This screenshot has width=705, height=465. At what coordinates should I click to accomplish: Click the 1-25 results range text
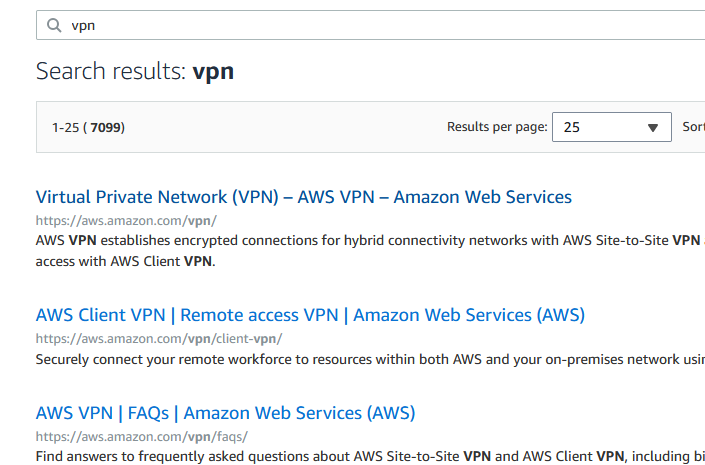click(65, 128)
